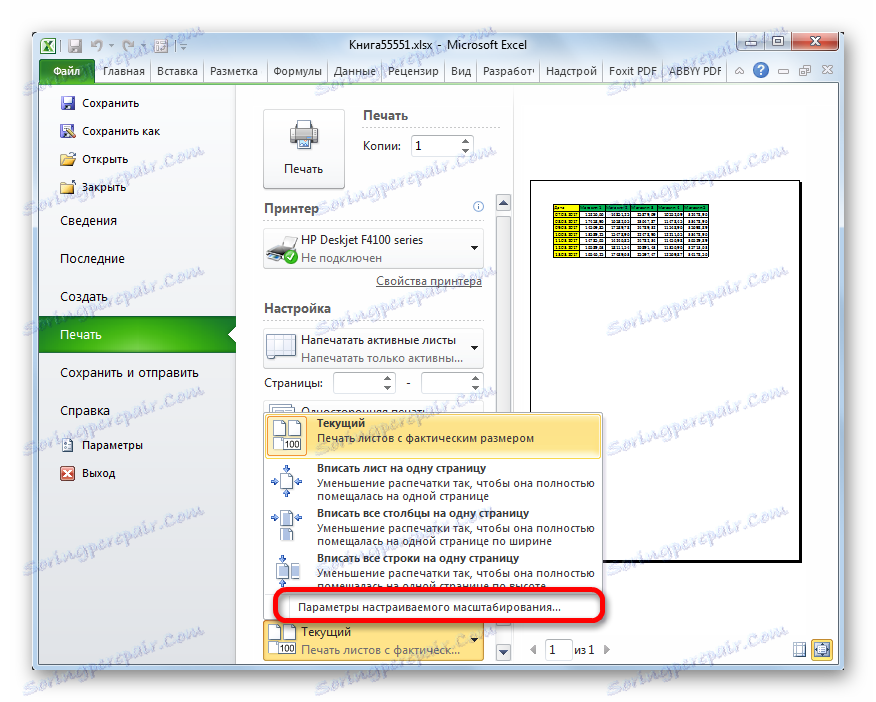Switch to the Файл tab

tap(67, 71)
